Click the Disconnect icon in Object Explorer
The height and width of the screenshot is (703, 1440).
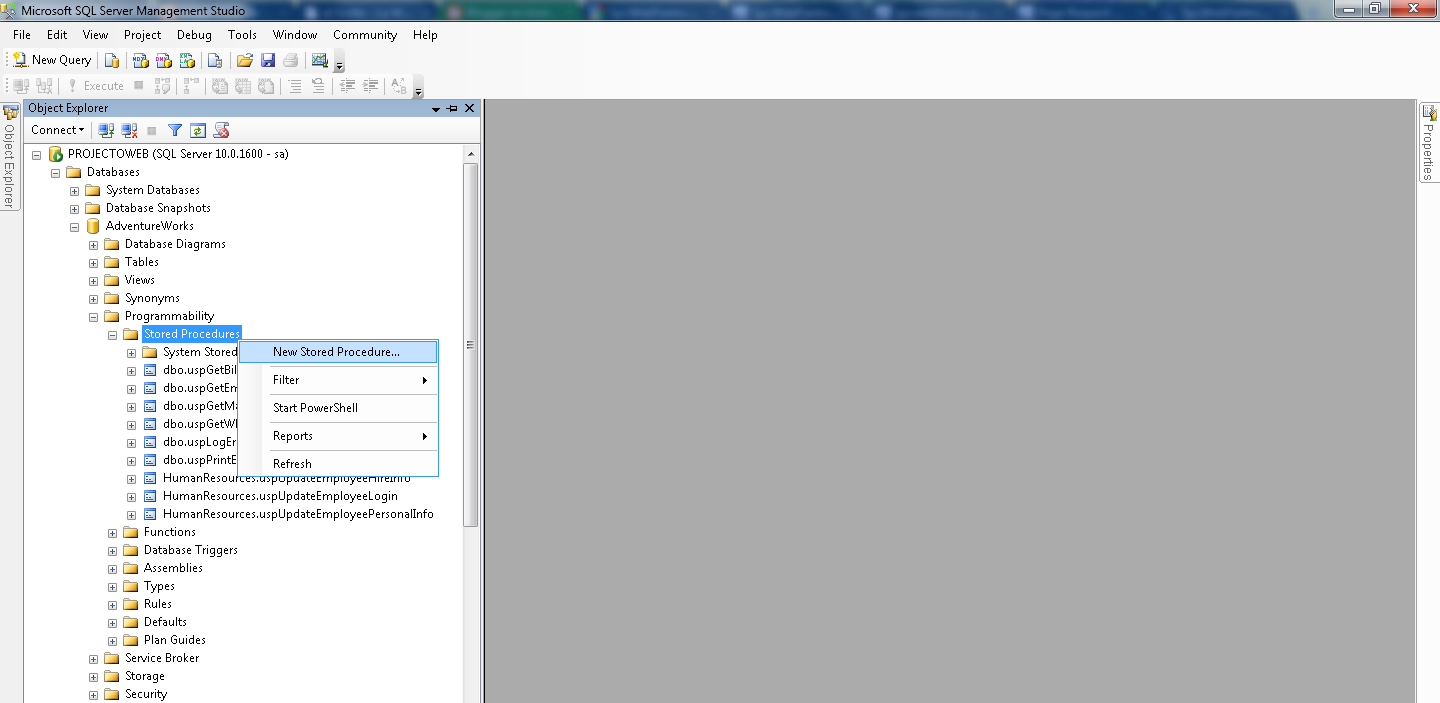pos(129,130)
